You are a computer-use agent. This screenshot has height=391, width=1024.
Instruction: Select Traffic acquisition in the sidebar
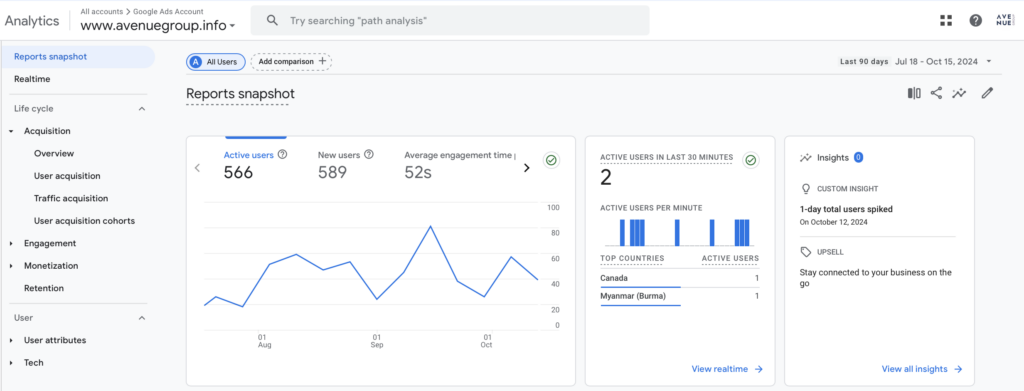[71, 198]
